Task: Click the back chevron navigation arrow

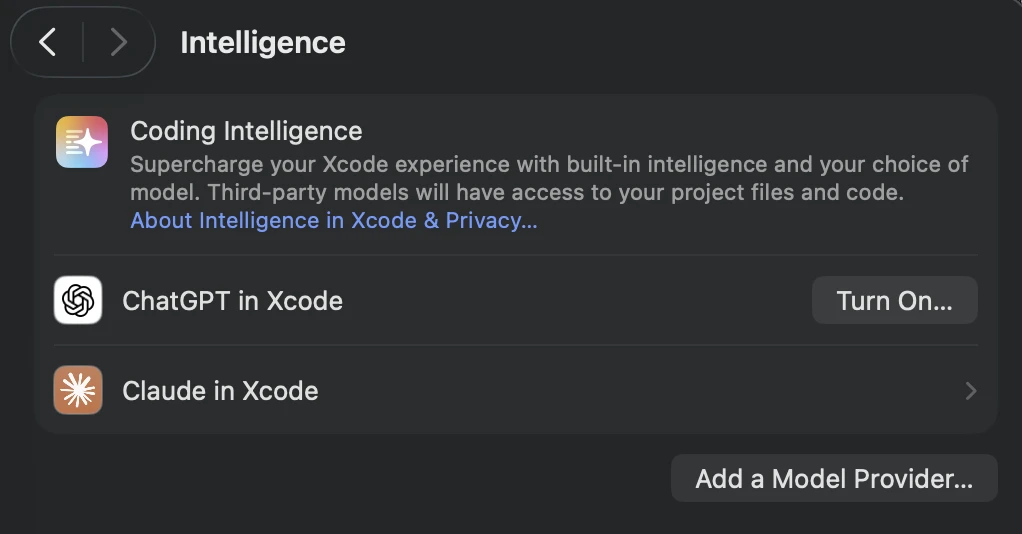Action: 47,42
